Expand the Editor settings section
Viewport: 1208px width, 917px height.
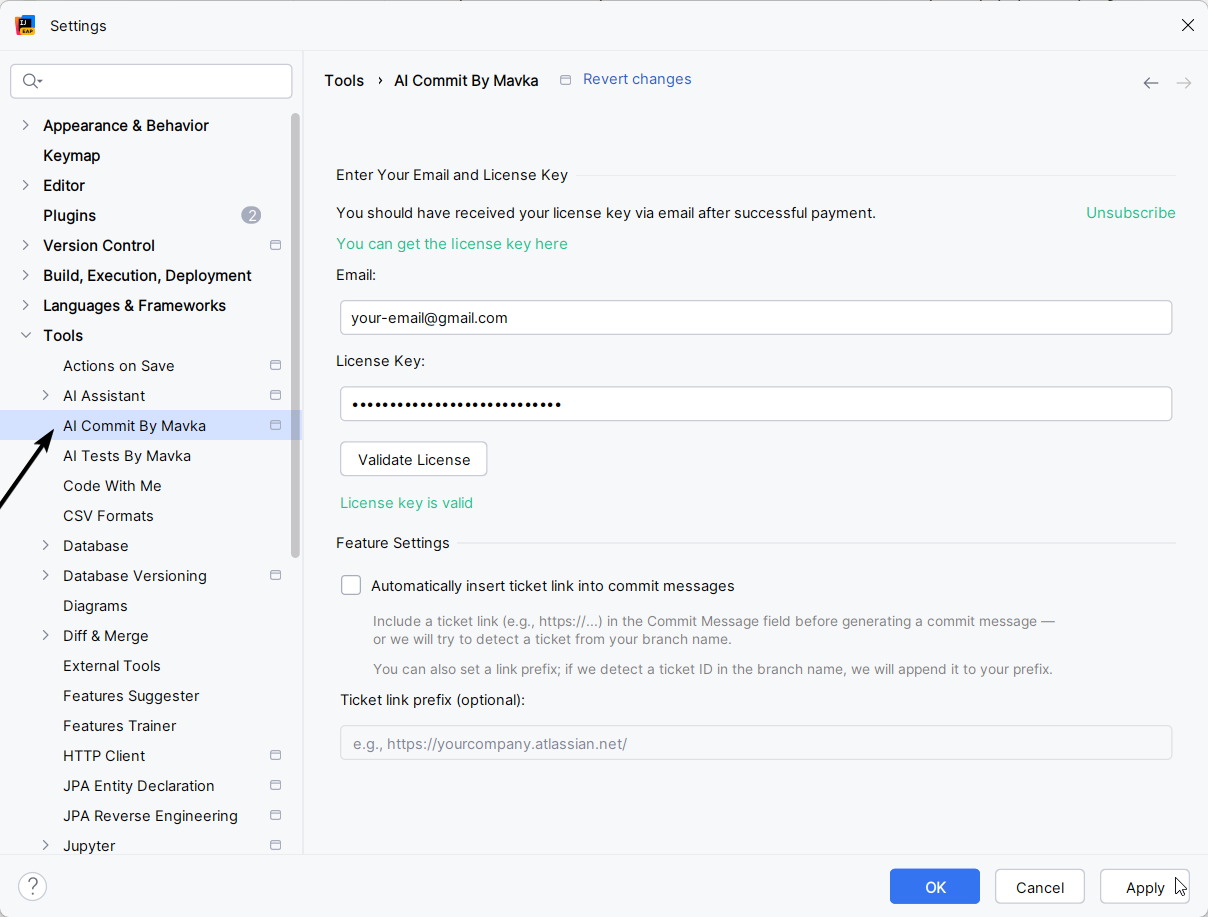(25, 185)
